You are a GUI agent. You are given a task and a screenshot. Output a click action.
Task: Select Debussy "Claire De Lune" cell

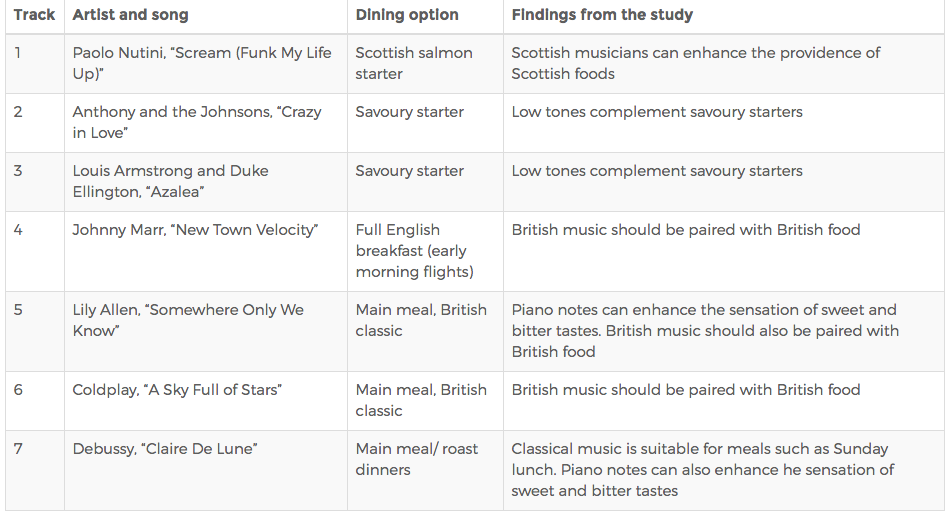tap(164, 449)
